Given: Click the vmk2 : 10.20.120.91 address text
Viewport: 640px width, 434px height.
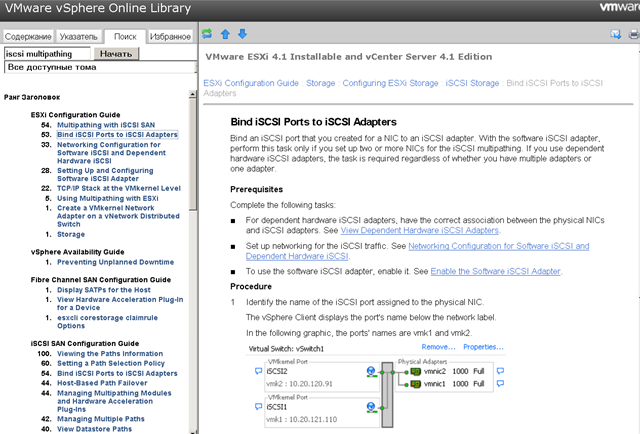Looking at the screenshot, I should (299, 384).
